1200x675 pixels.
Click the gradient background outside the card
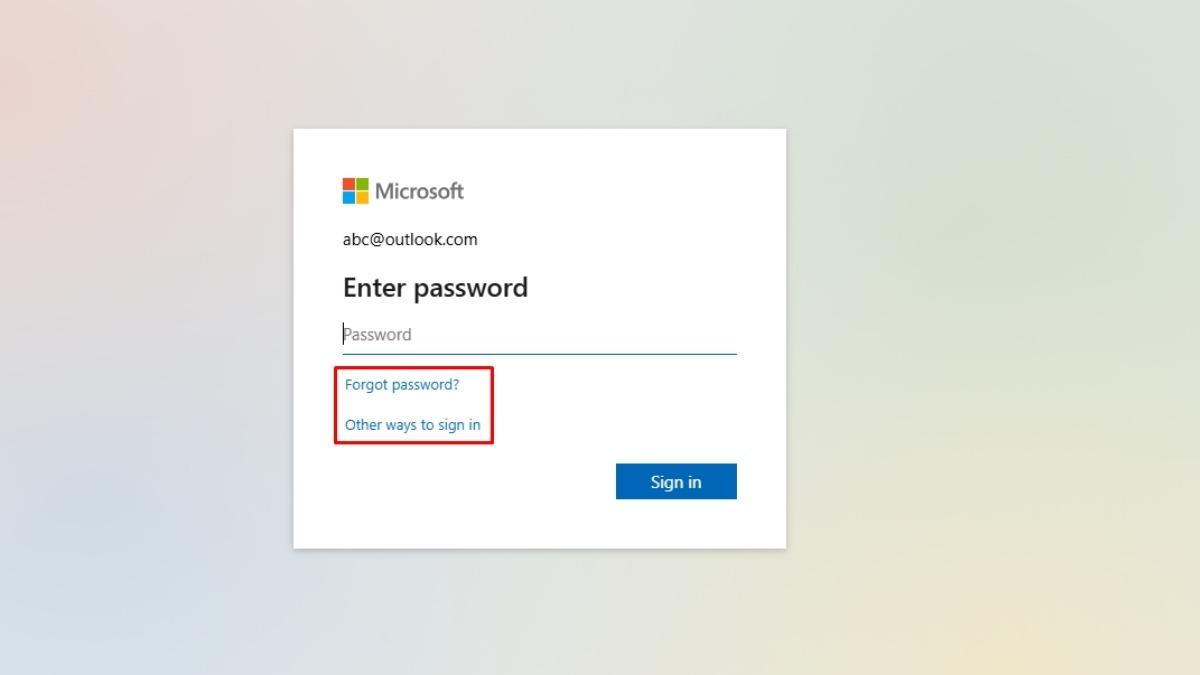click(1000, 300)
